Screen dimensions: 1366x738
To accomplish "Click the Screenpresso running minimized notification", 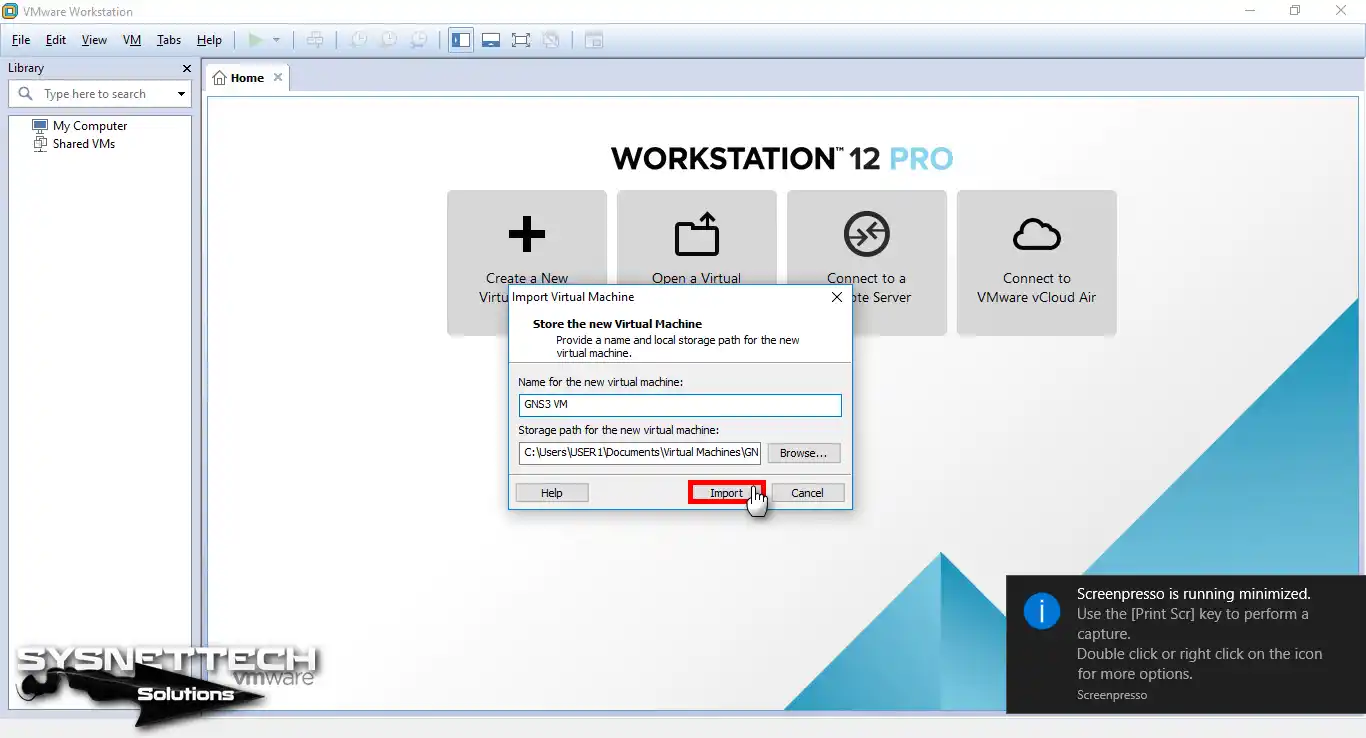I will (x=1186, y=643).
